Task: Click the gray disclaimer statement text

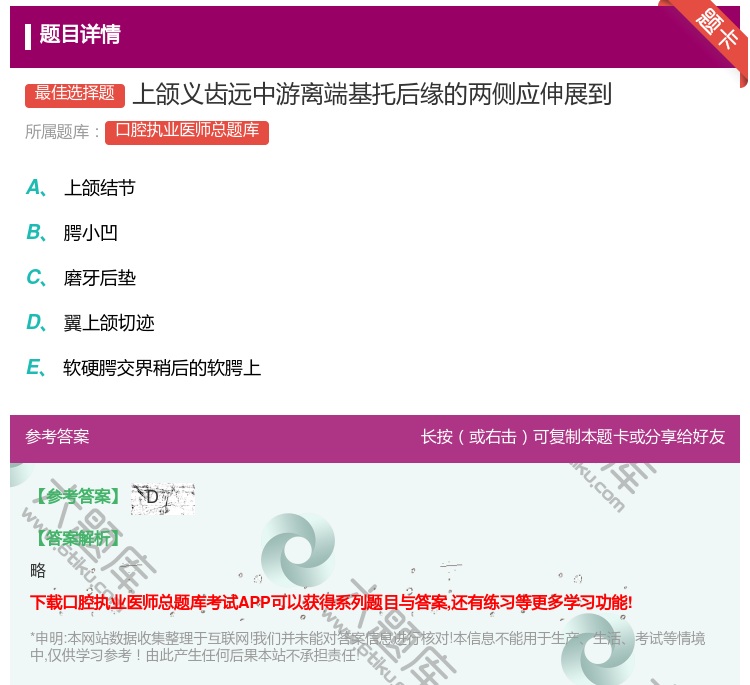Action: click(367, 647)
